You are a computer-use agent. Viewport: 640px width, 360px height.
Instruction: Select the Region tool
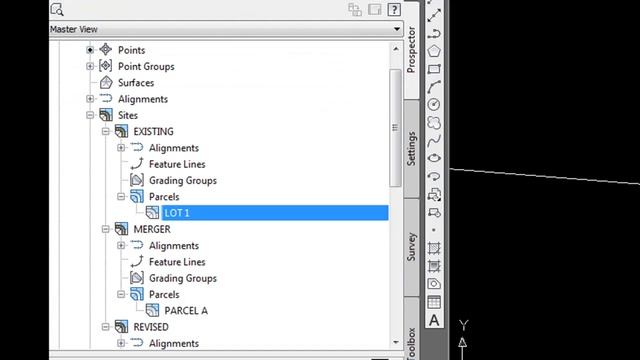tap(434, 284)
